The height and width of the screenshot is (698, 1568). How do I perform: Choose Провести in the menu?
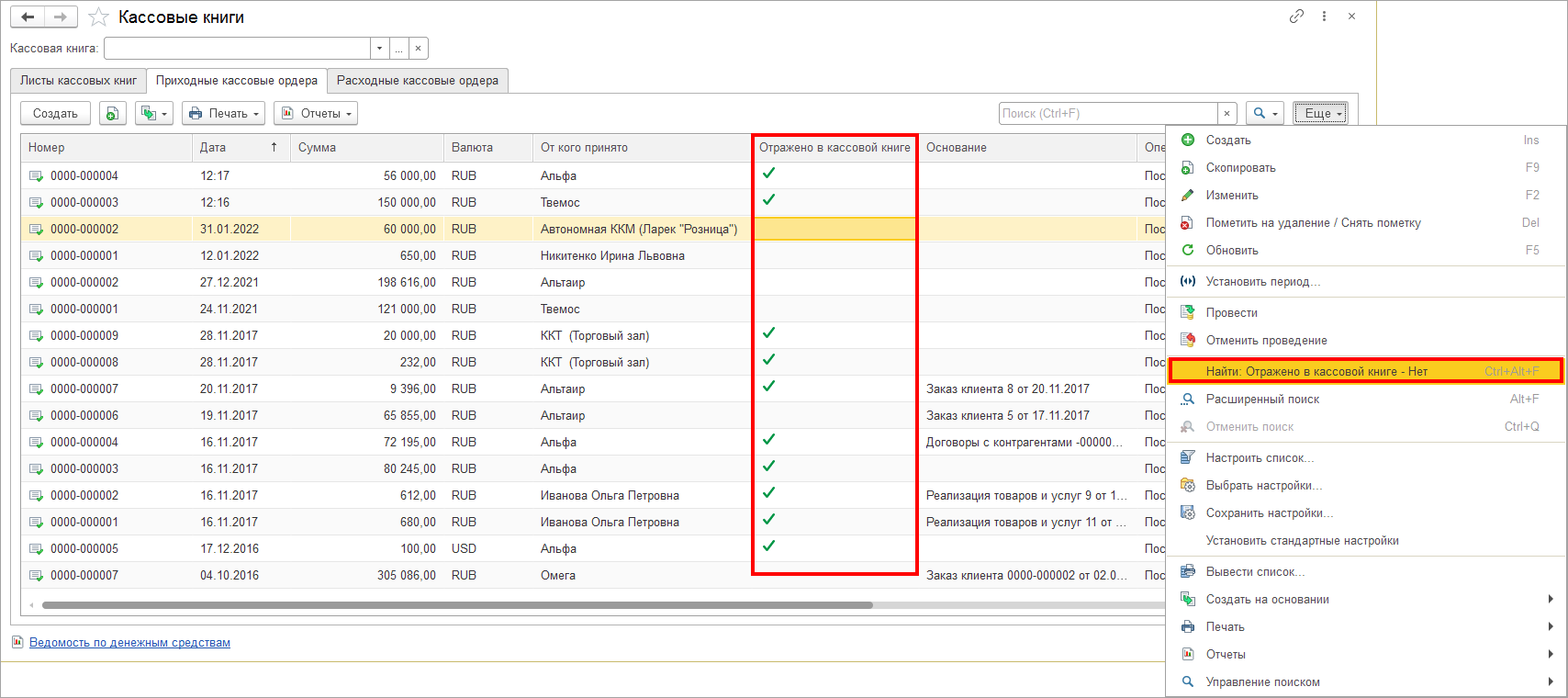pyautogui.click(x=1366, y=312)
